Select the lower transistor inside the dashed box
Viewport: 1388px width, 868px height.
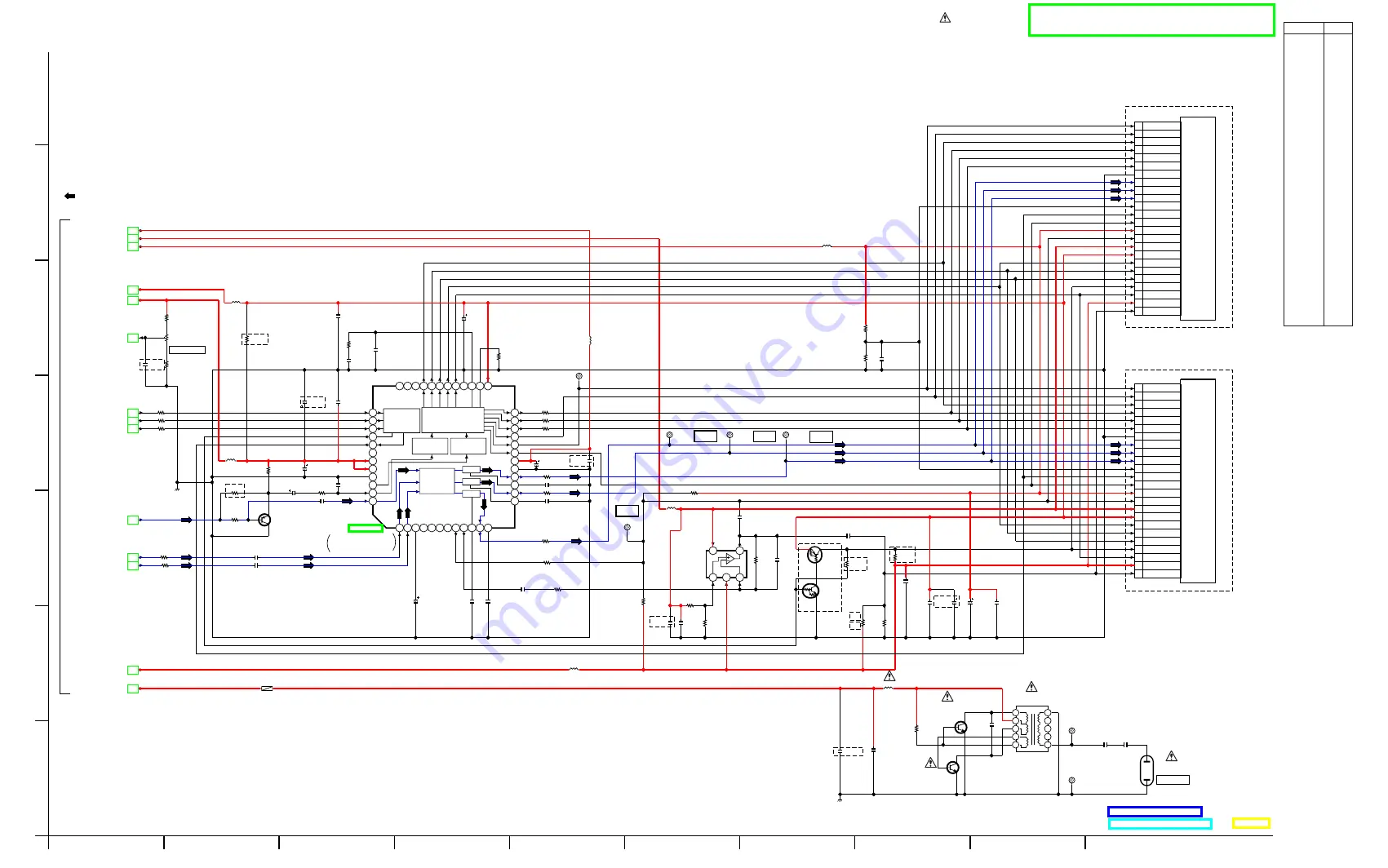[810, 591]
